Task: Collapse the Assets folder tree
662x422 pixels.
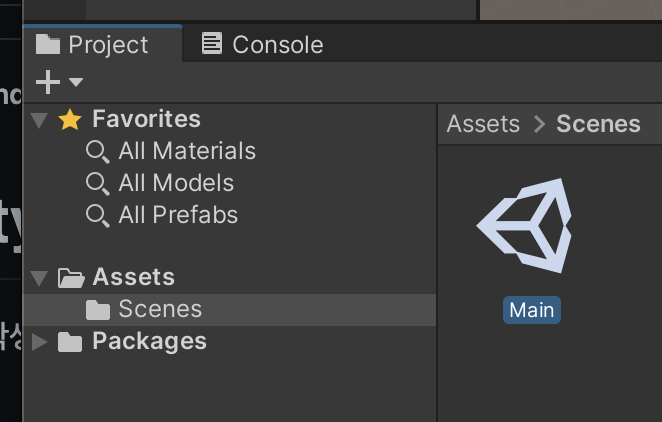Action: pyautogui.click(x=39, y=279)
